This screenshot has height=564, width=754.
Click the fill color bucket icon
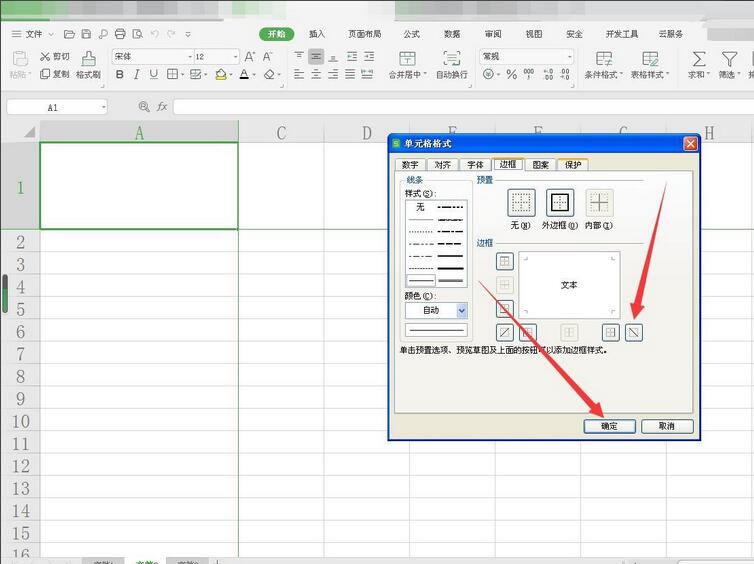point(221,74)
